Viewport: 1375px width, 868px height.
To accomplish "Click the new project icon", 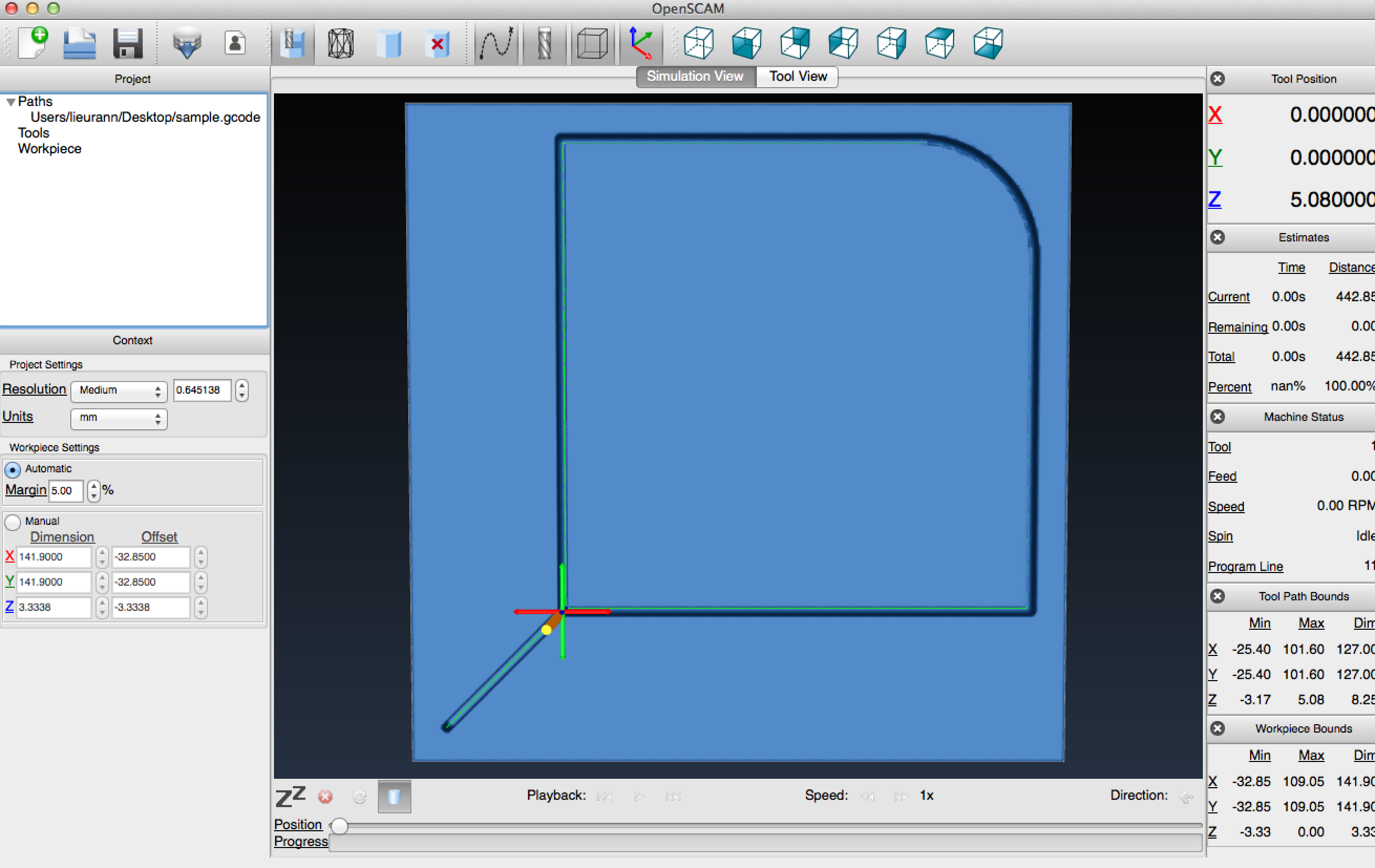I will pyautogui.click(x=33, y=43).
